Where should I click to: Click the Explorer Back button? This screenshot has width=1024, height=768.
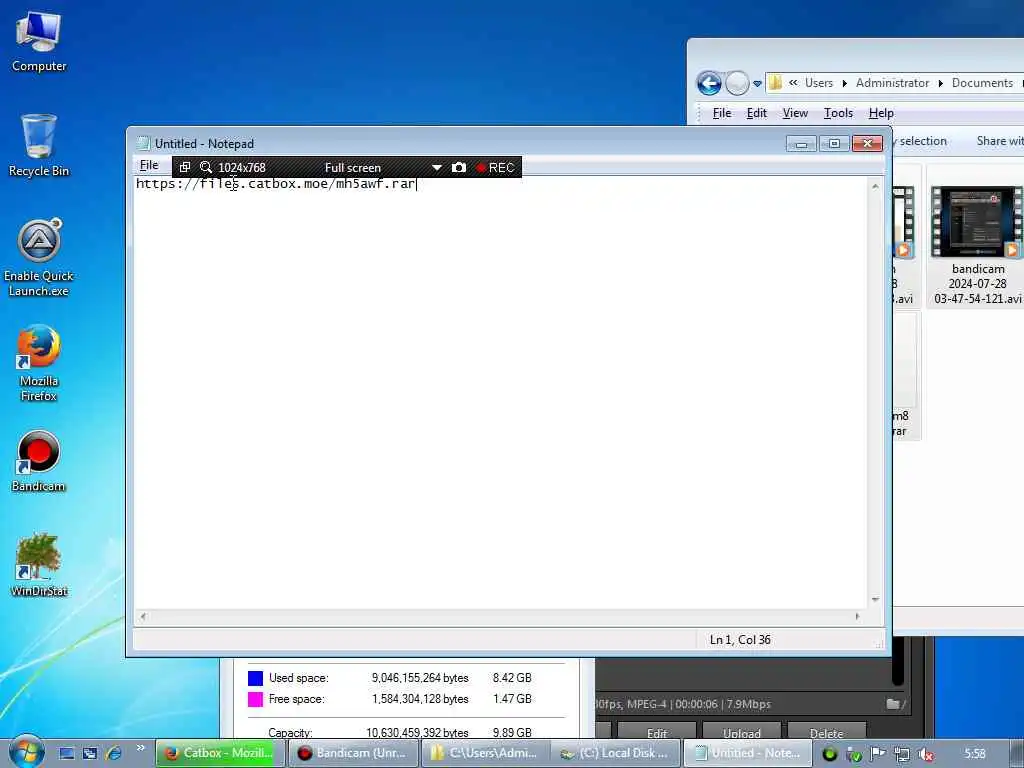point(709,84)
